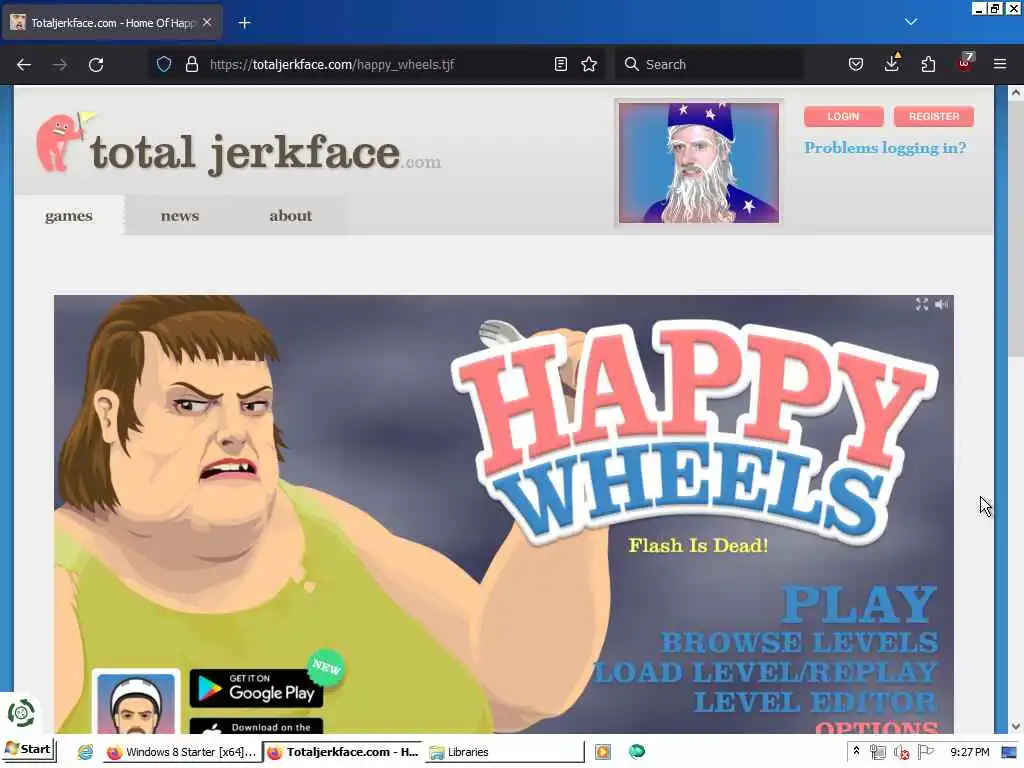Open a new tab with the plus icon
1024x768 pixels.
tap(244, 23)
